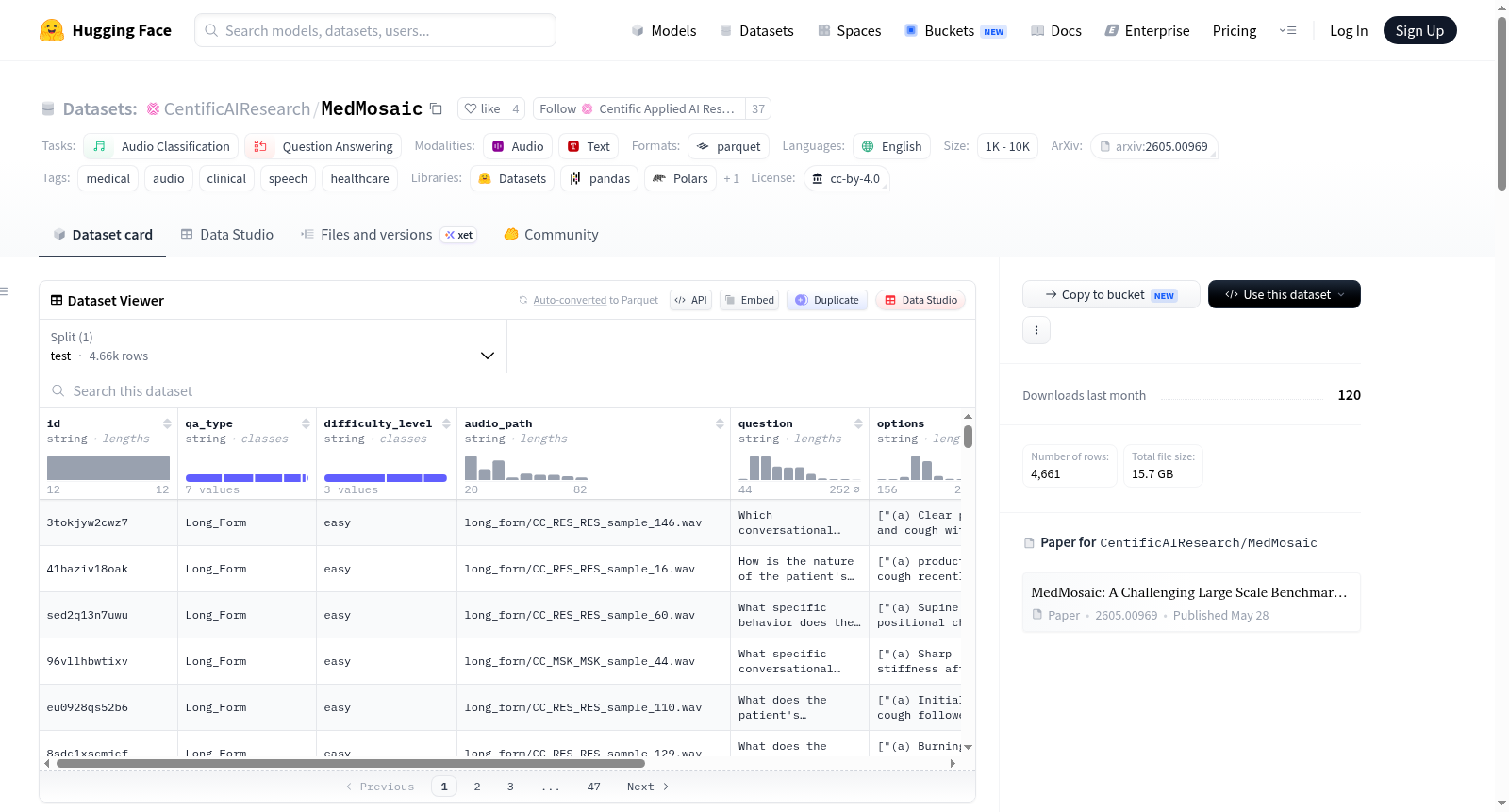Click the table's vertical scrollbar thumb

[968, 437]
